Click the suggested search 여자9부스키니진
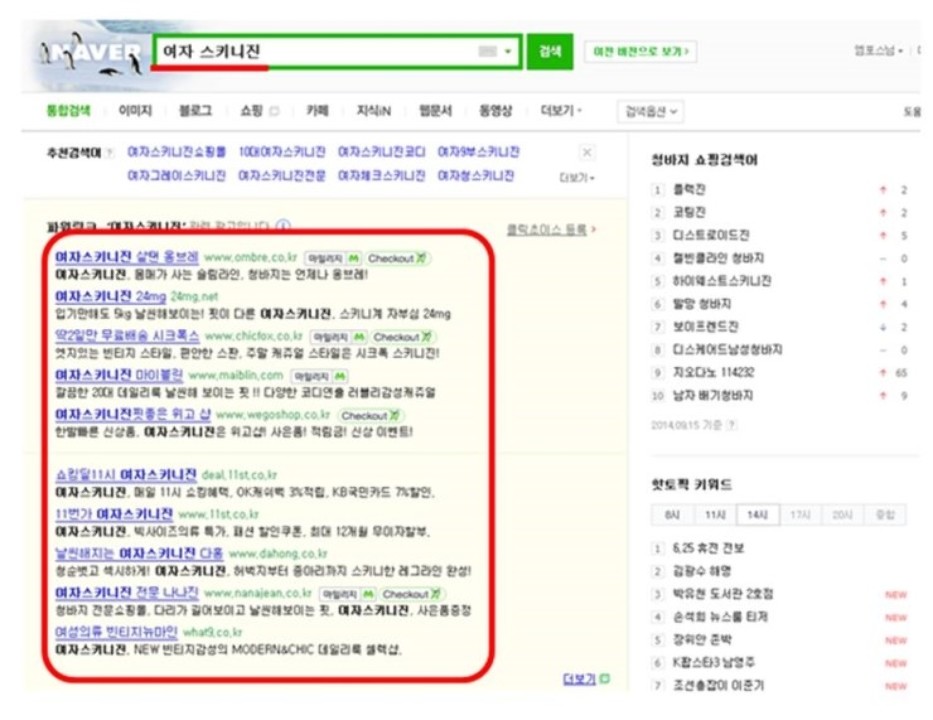Screen dimensions: 933x720 [478, 152]
